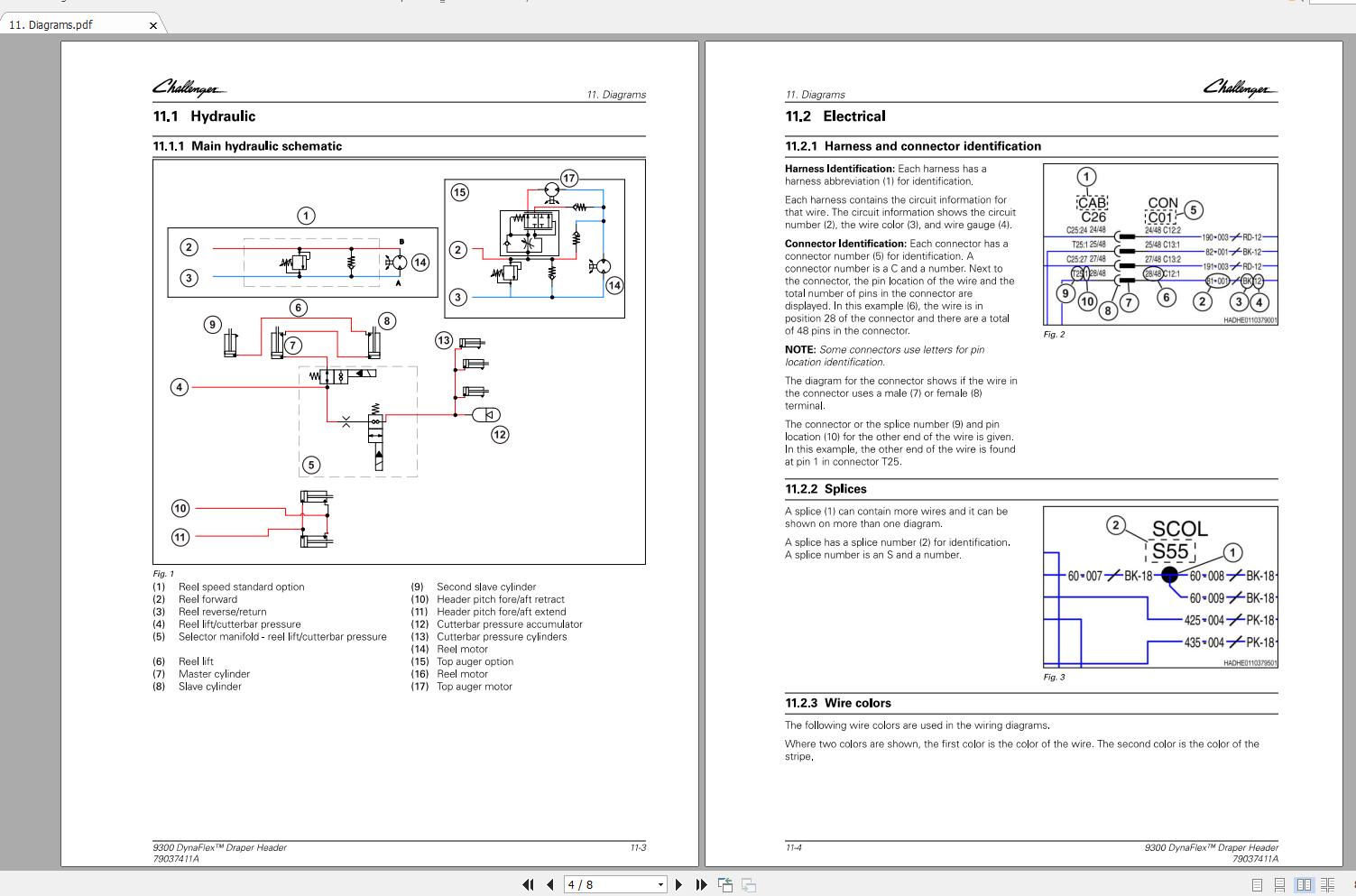Advance to the next page
Viewport: 1356px width, 896px height.
tap(679, 884)
